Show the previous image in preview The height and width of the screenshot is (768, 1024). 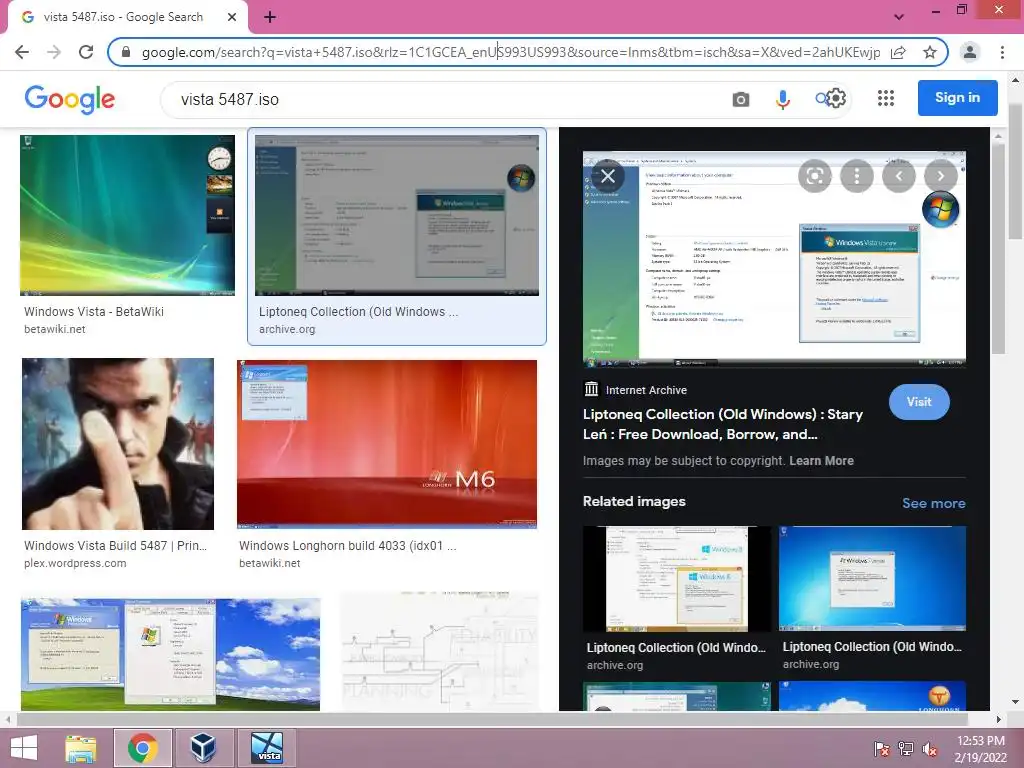[899, 176]
